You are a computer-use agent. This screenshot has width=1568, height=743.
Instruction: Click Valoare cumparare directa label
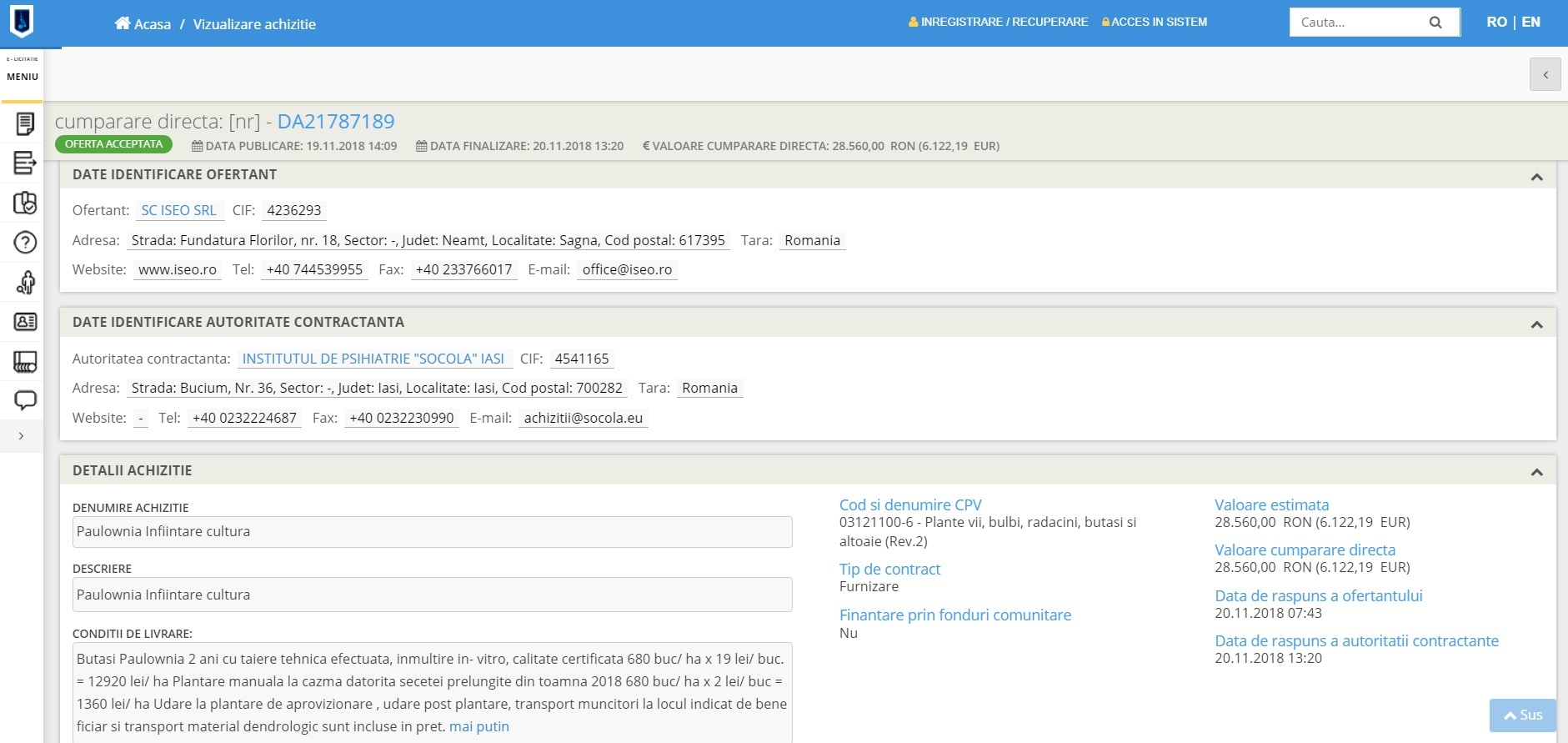[1305, 550]
